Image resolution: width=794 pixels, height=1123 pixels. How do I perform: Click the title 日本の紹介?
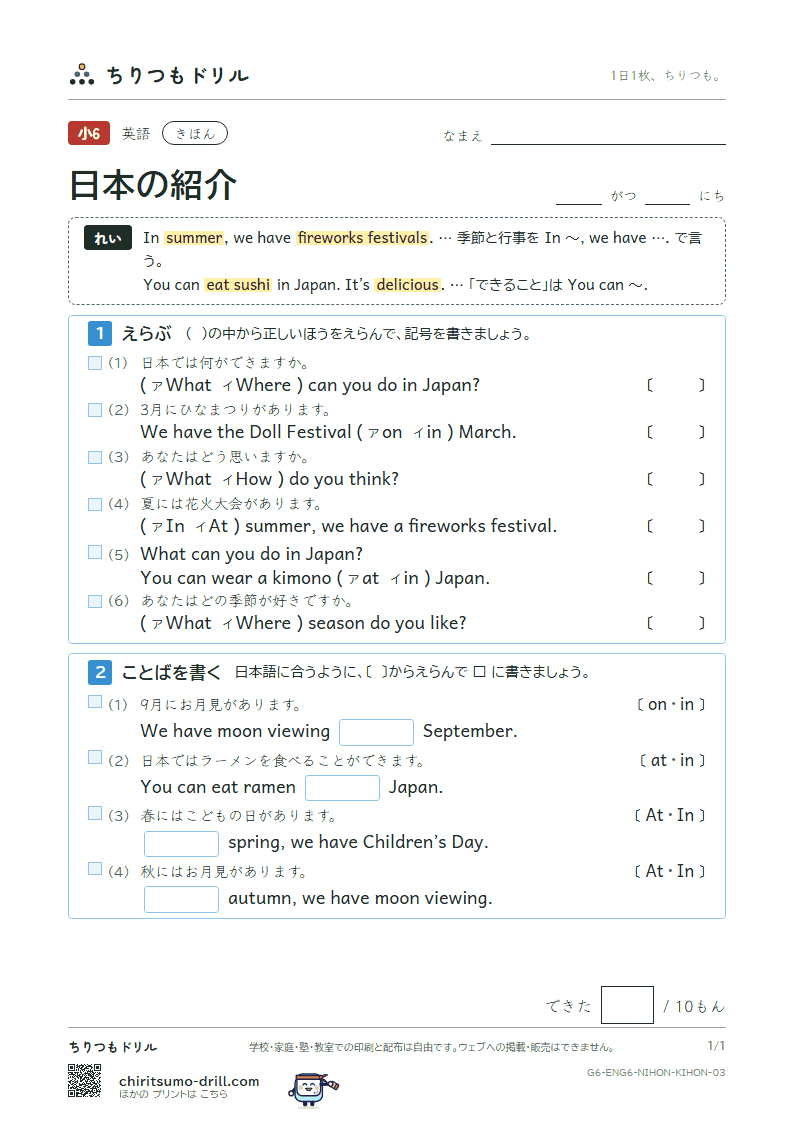click(x=152, y=185)
